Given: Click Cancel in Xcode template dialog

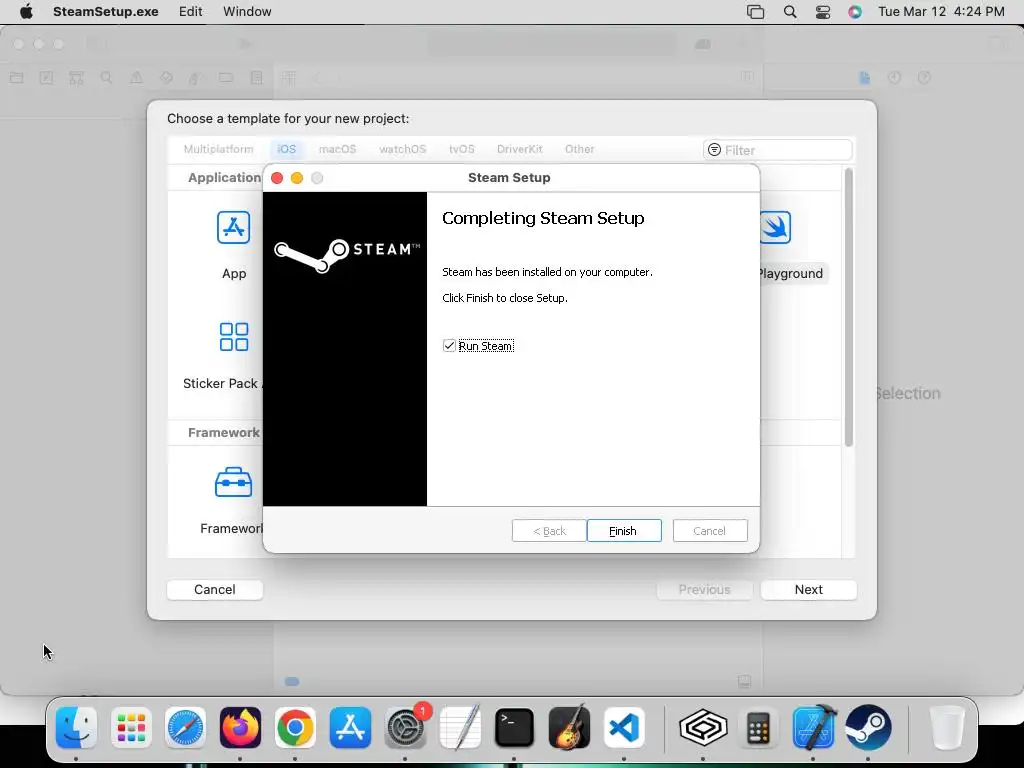Looking at the screenshot, I should point(215,590).
